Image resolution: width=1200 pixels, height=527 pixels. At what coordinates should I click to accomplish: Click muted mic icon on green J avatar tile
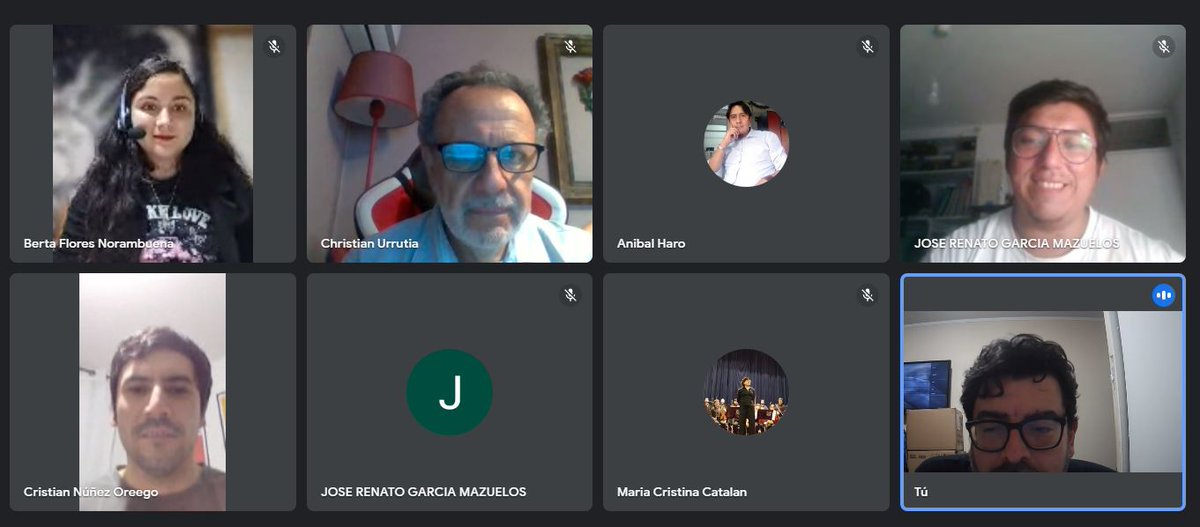tap(571, 295)
